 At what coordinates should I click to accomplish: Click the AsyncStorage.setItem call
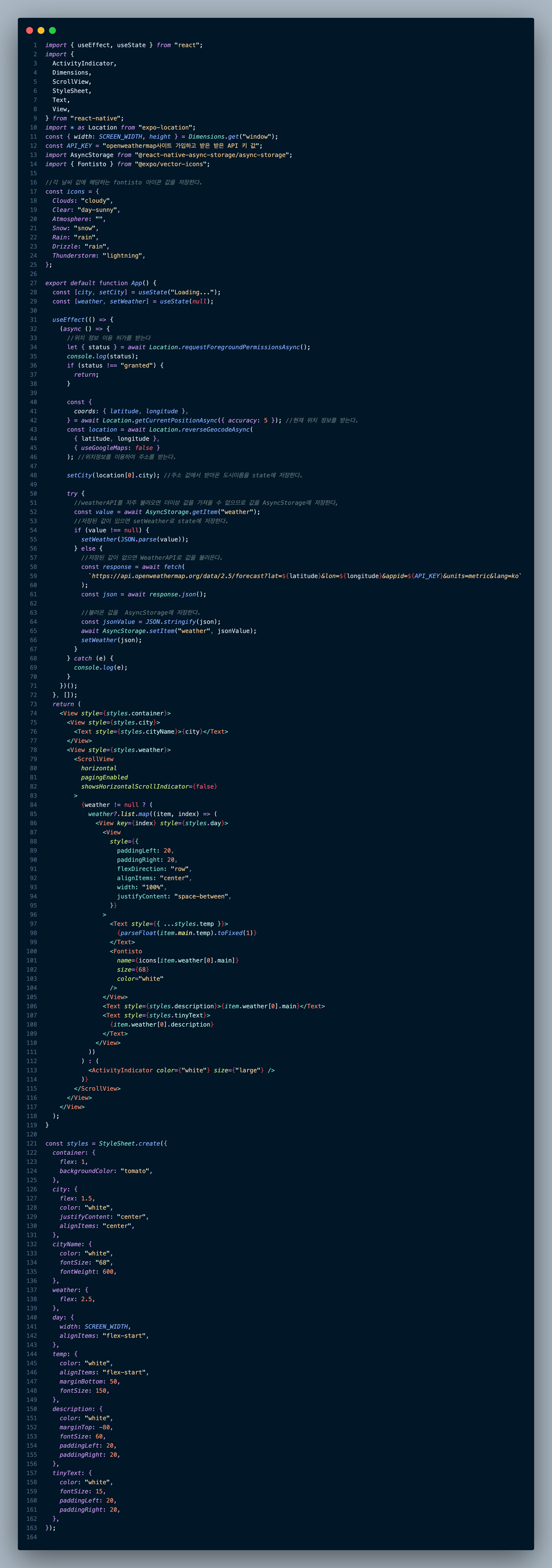138,631
